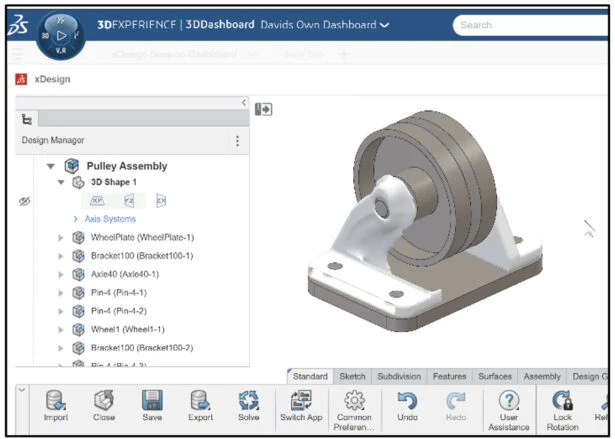The width and height of the screenshot is (615, 439).
Task: Click the Import icon in the toolbar
Action: point(56,402)
